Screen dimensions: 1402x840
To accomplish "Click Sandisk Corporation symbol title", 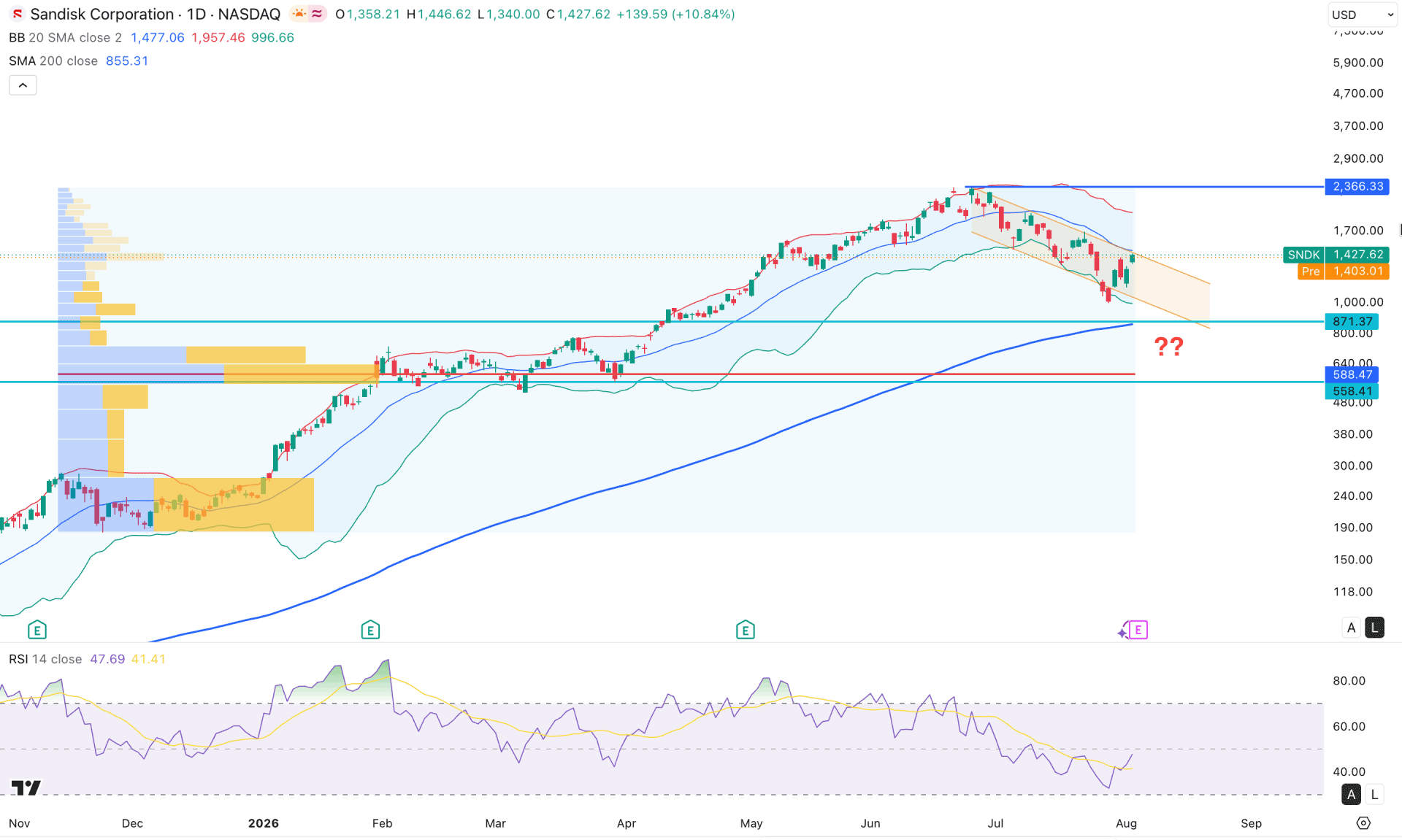I will (x=101, y=14).
